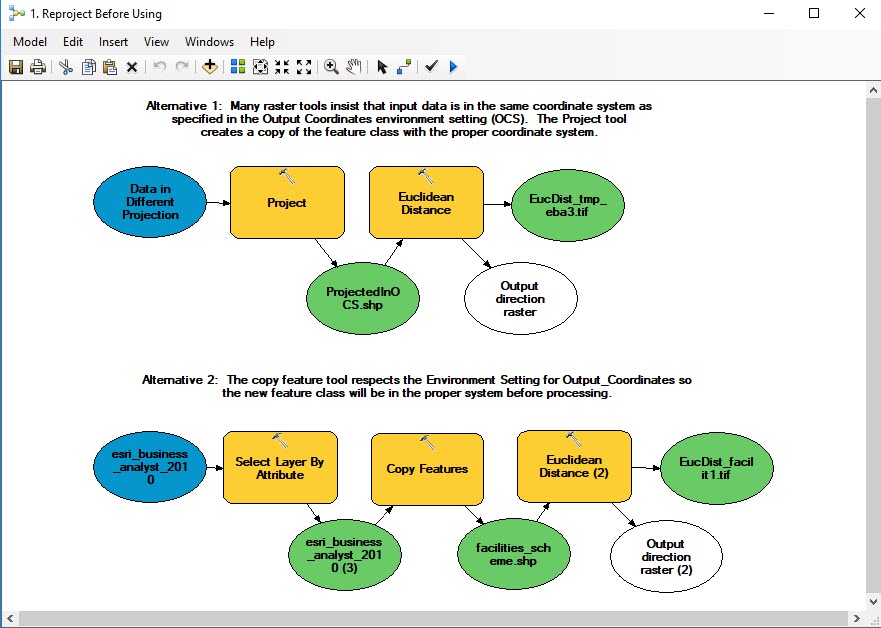Select the Data in Different Projection oval
The width and height of the screenshot is (881, 628).
pos(150,202)
